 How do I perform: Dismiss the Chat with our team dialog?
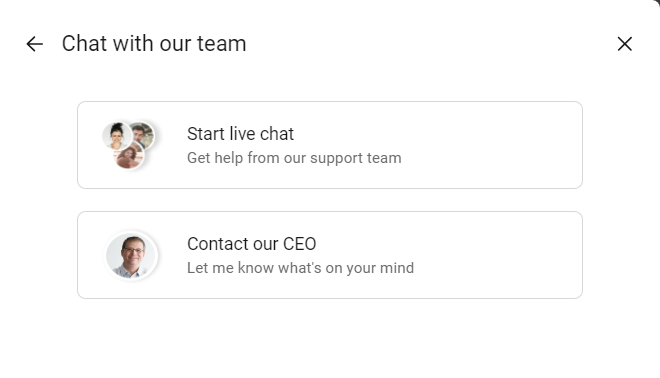(x=625, y=44)
